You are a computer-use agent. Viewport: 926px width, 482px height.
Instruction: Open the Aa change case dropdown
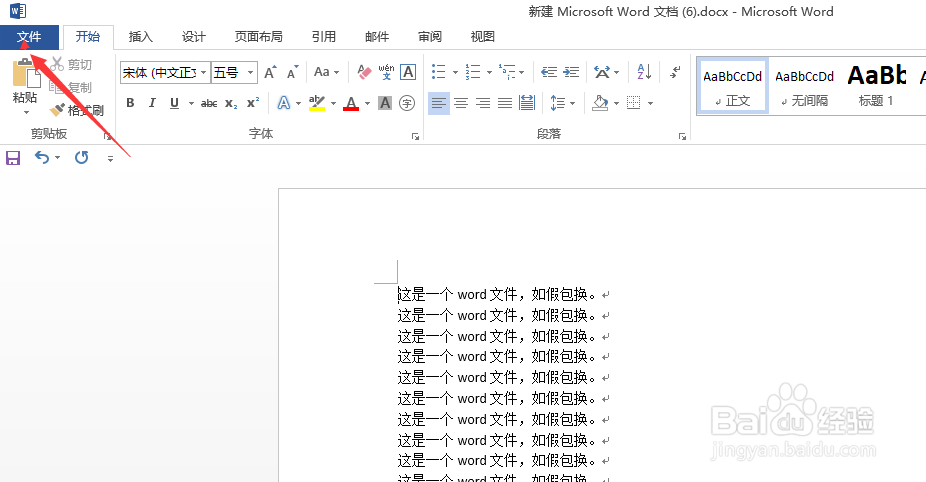327,72
